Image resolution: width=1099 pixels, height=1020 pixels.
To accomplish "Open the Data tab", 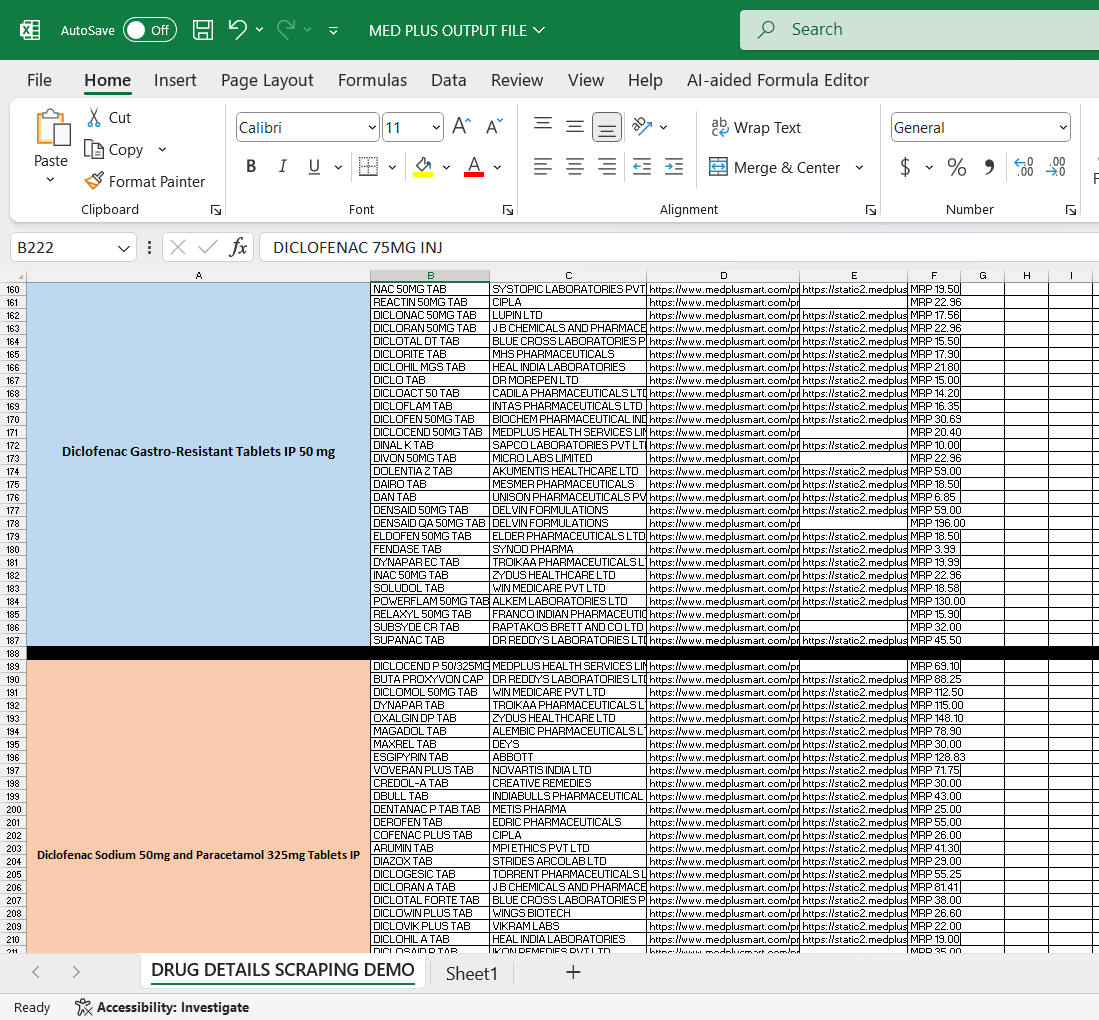I will 449,80.
